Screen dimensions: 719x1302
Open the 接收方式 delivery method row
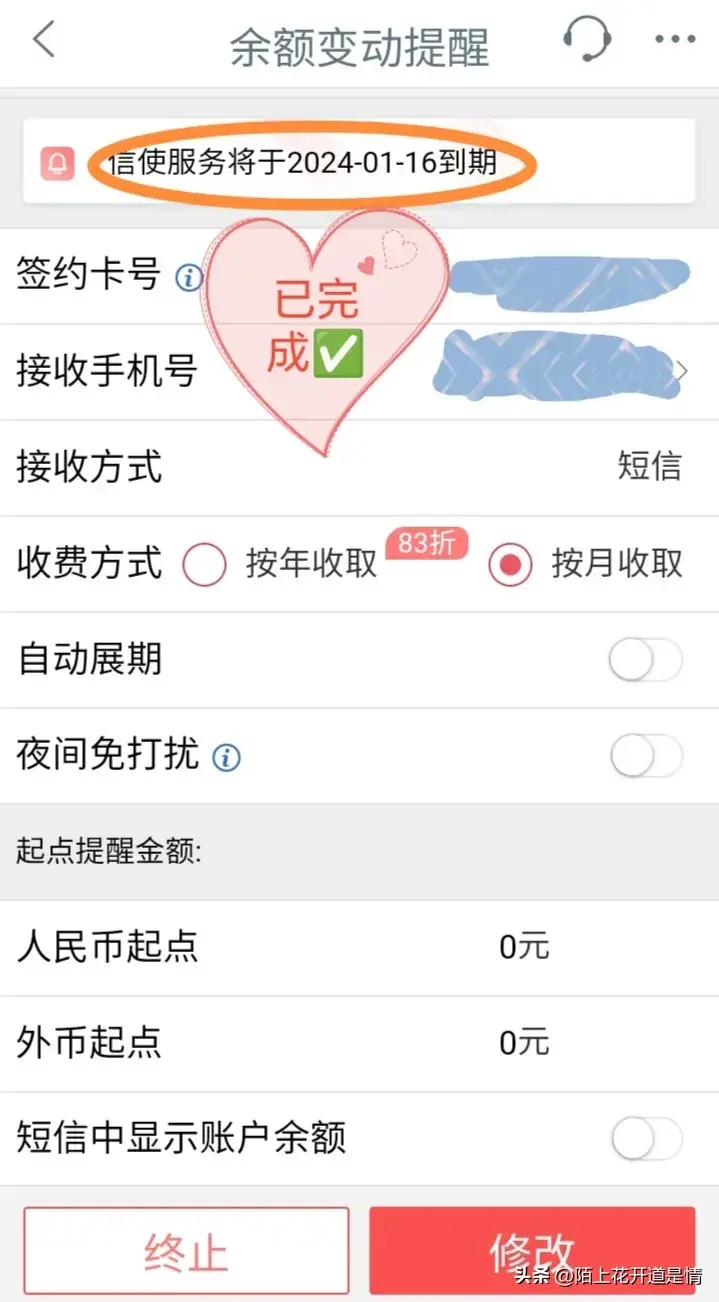(360, 467)
